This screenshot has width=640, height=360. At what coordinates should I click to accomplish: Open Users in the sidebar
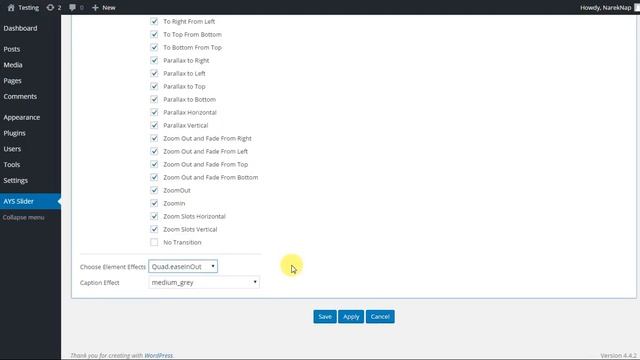(12, 149)
